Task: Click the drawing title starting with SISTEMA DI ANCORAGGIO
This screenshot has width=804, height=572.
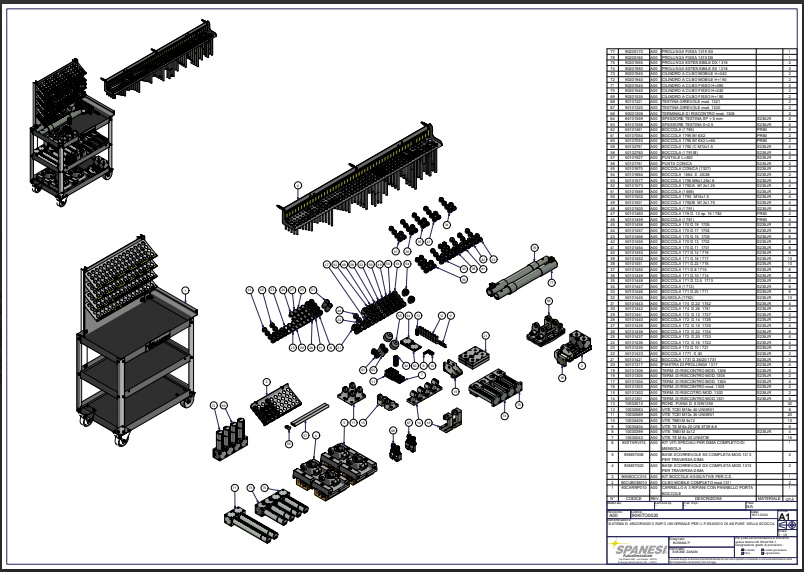Action: pyautogui.click(x=690, y=523)
